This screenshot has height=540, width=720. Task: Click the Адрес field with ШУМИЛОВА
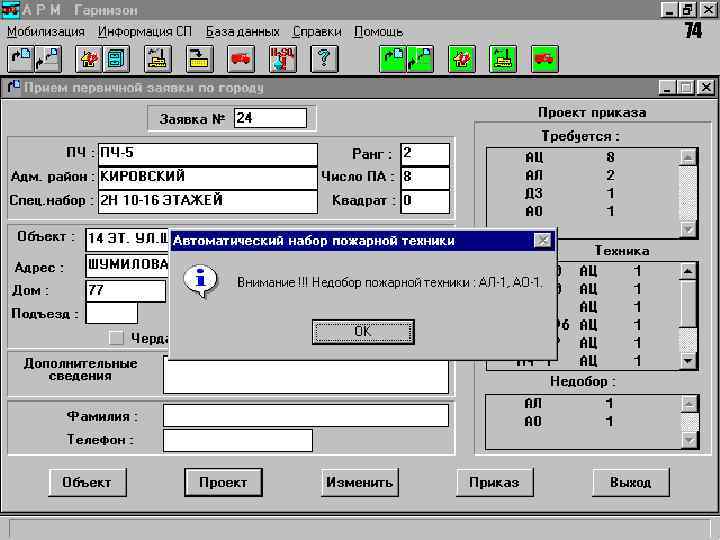coord(128,265)
